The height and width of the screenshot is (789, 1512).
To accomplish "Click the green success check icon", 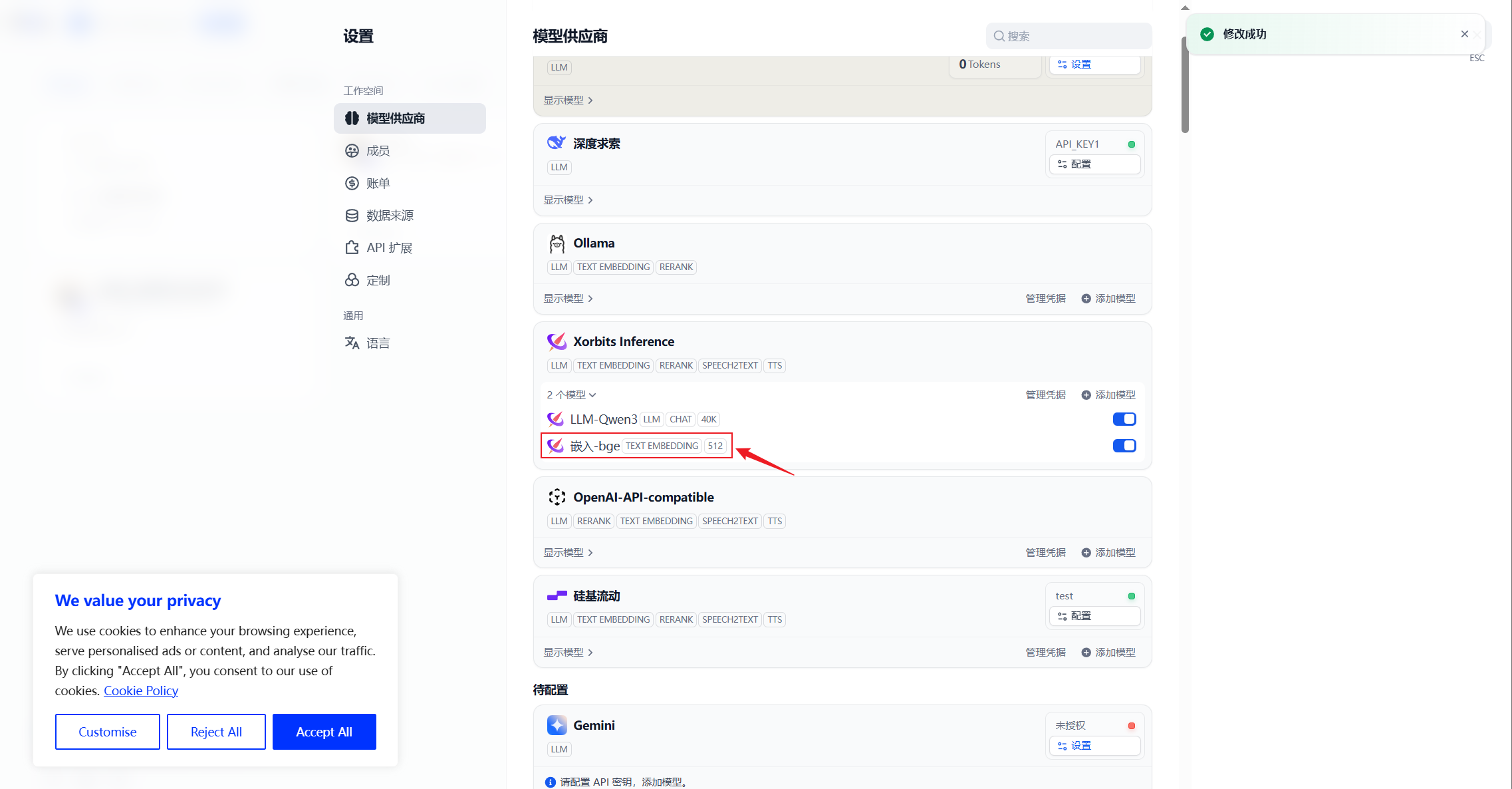I will (1207, 34).
